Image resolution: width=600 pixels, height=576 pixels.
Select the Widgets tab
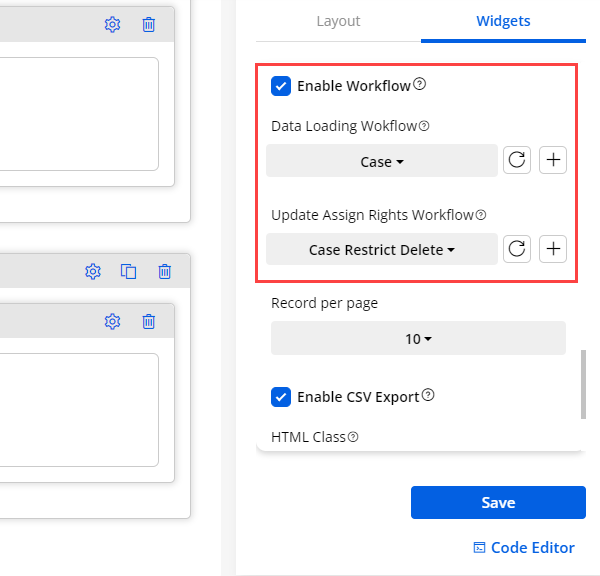pos(503,21)
